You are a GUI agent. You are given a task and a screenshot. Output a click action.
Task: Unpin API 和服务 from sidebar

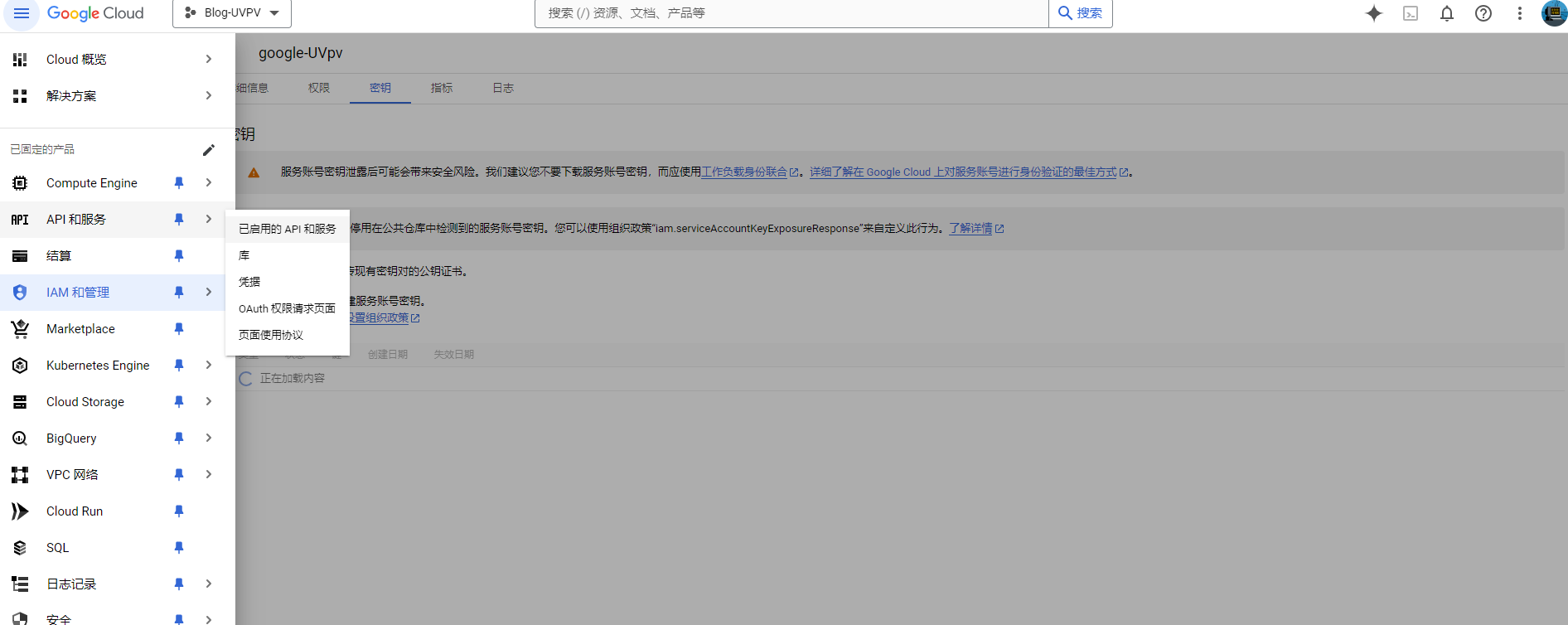coord(179,220)
